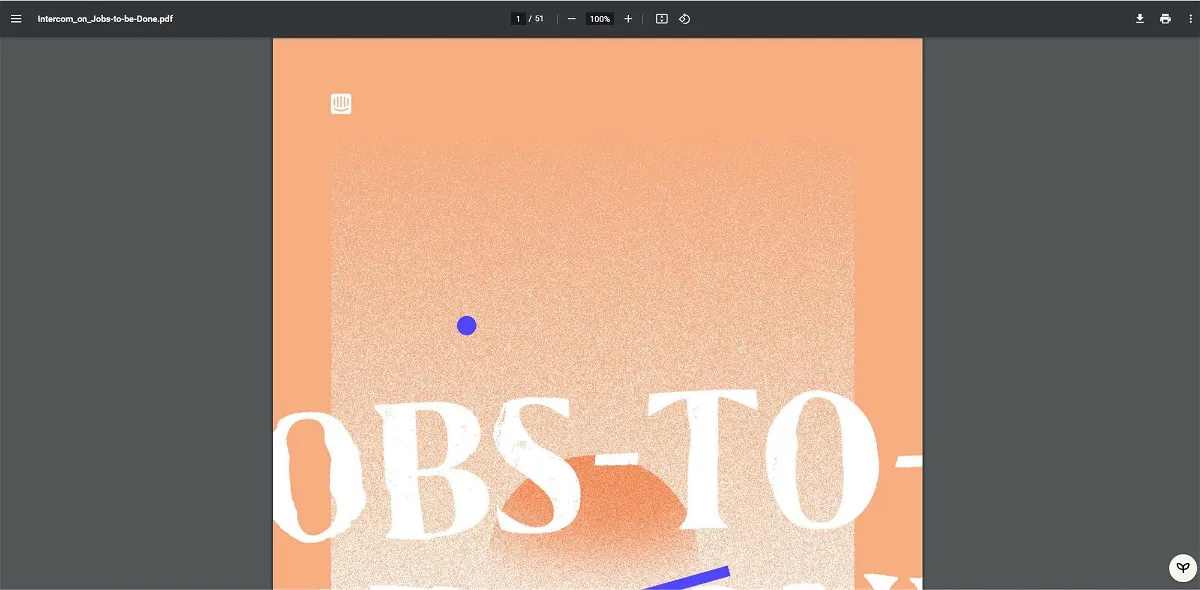Zoom out using the minus icon
1200x590 pixels.
[x=571, y=18]
